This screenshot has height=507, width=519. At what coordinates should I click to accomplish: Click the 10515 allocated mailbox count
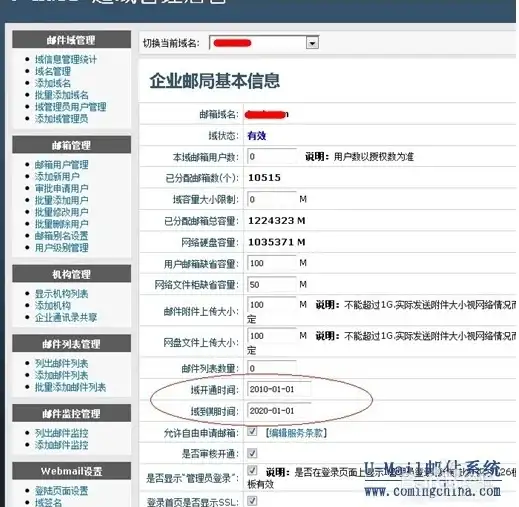[264, 178]
